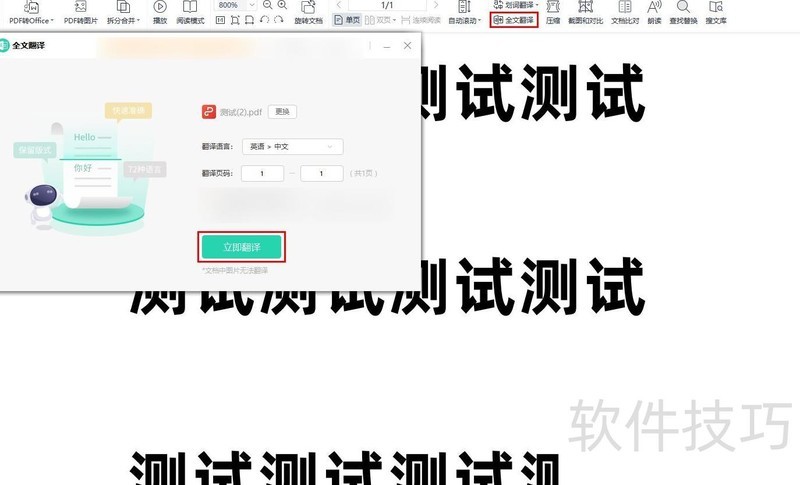Fit page width icon
Screen dimensions: 800x485
click(249, 20)
